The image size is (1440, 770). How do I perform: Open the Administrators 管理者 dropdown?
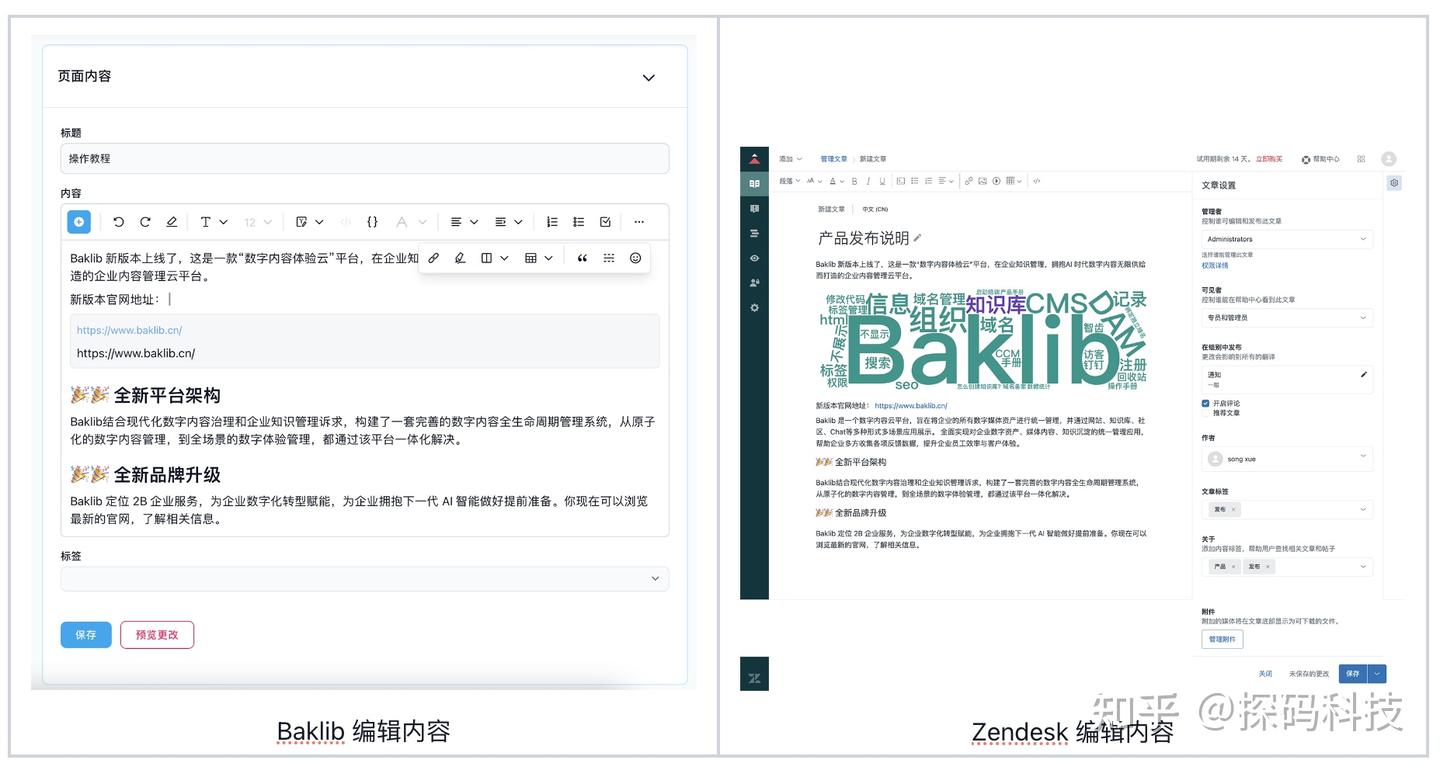(1286, 238)
